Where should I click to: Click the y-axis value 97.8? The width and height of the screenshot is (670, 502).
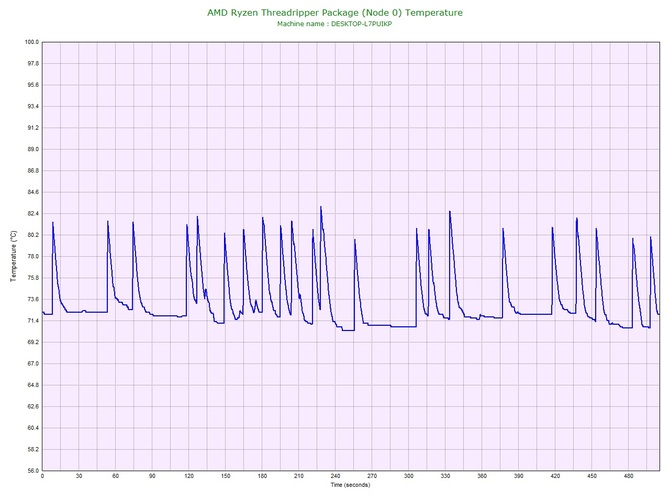33,64
